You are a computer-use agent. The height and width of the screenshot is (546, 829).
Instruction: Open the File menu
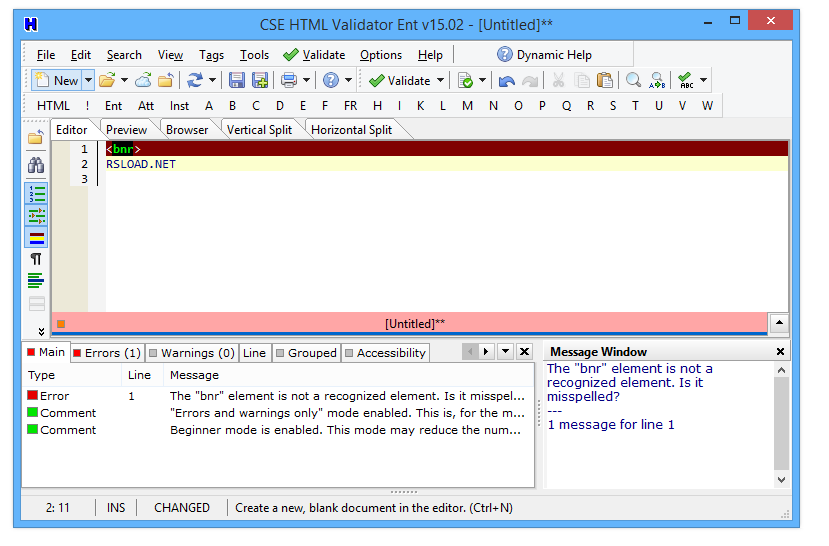coord(46,55)
